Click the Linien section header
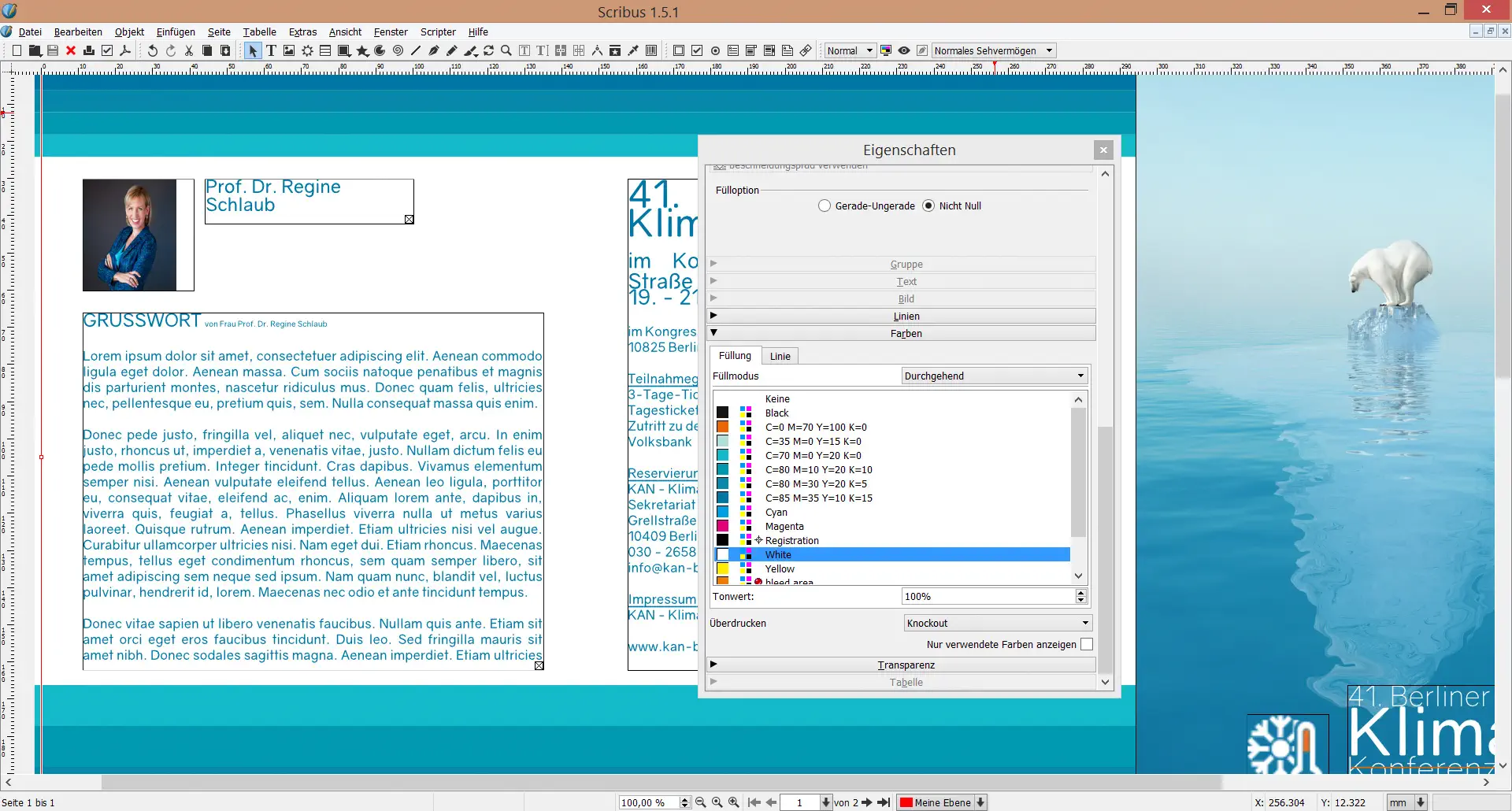Viewport: 1512px width, 811px height. point(906,316)
